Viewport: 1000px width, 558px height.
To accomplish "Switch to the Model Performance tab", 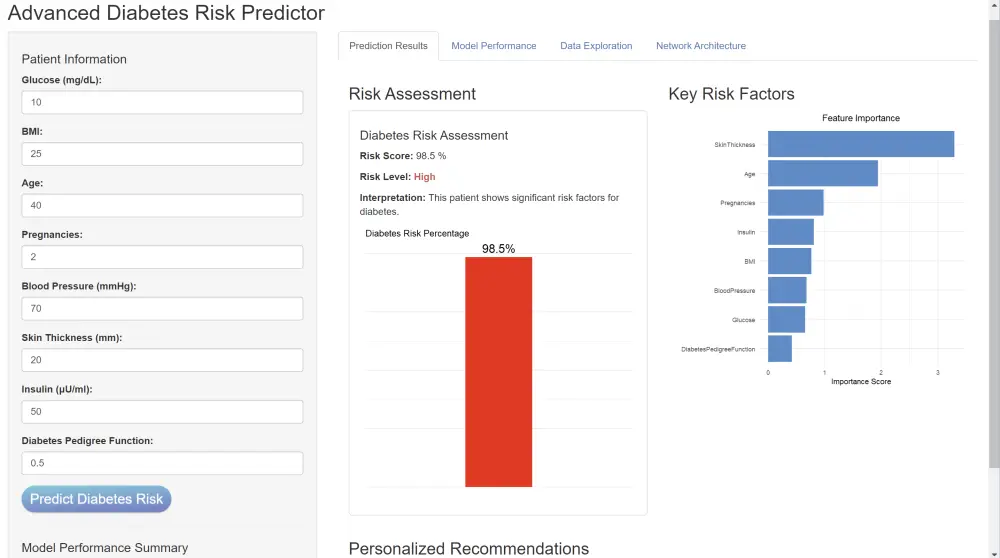I will [493, 46].
